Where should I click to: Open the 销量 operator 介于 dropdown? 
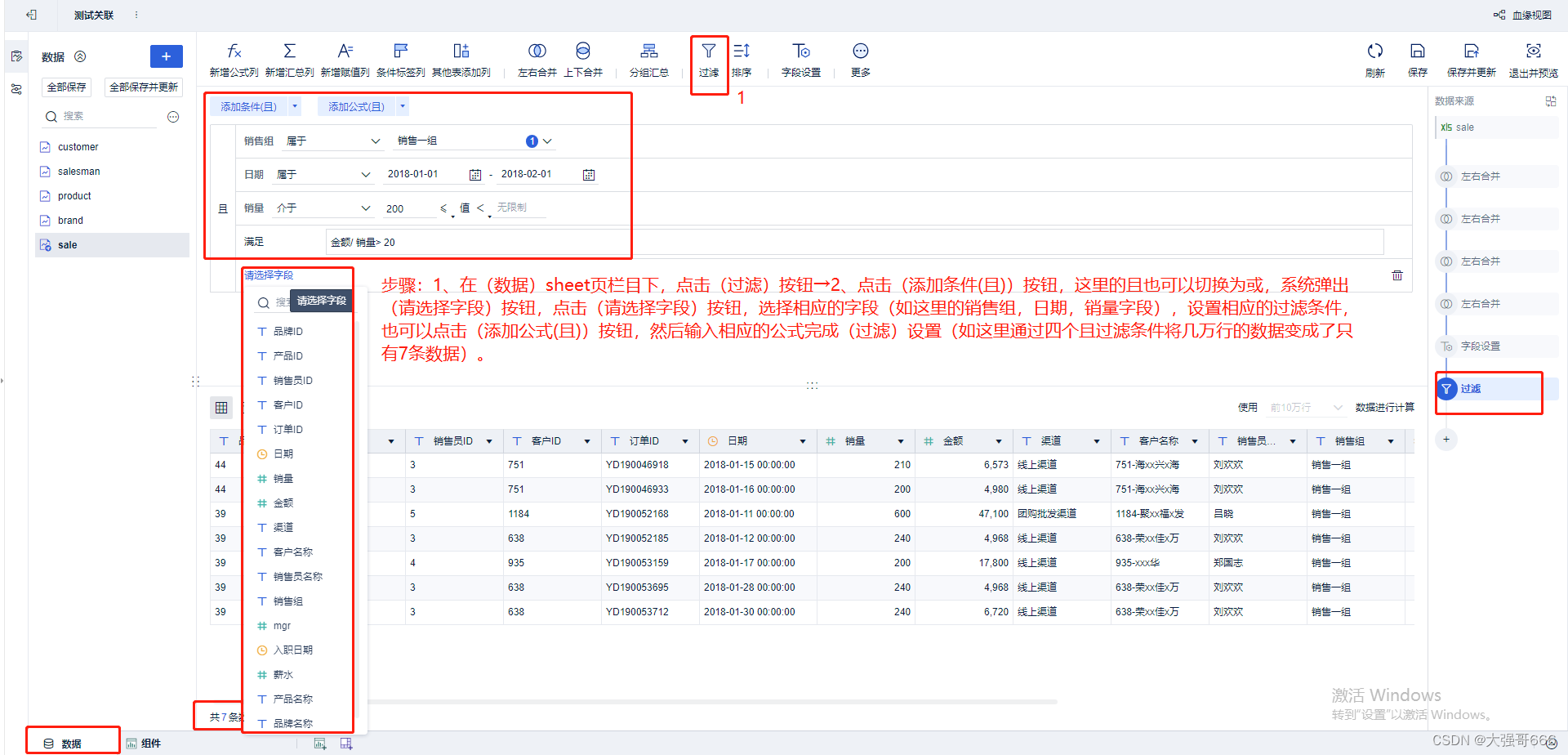click(x=323, y=208)
